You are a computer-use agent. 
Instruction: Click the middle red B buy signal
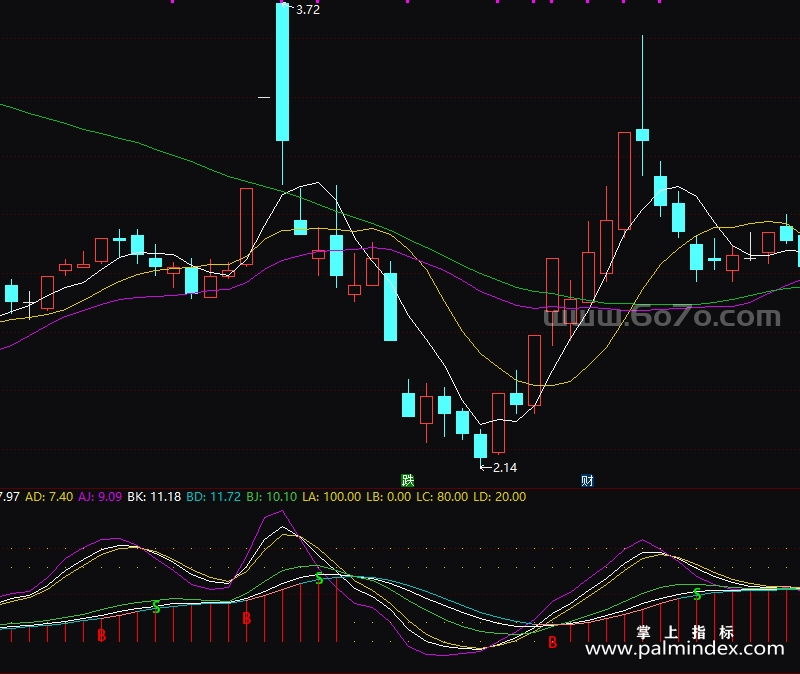click(x=246, y=618)
